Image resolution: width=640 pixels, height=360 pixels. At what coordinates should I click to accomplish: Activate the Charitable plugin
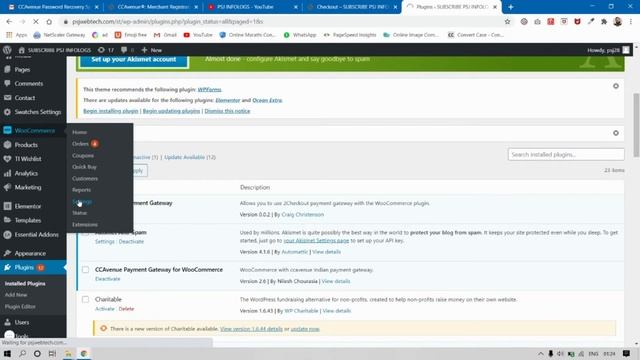pos(104,309)
